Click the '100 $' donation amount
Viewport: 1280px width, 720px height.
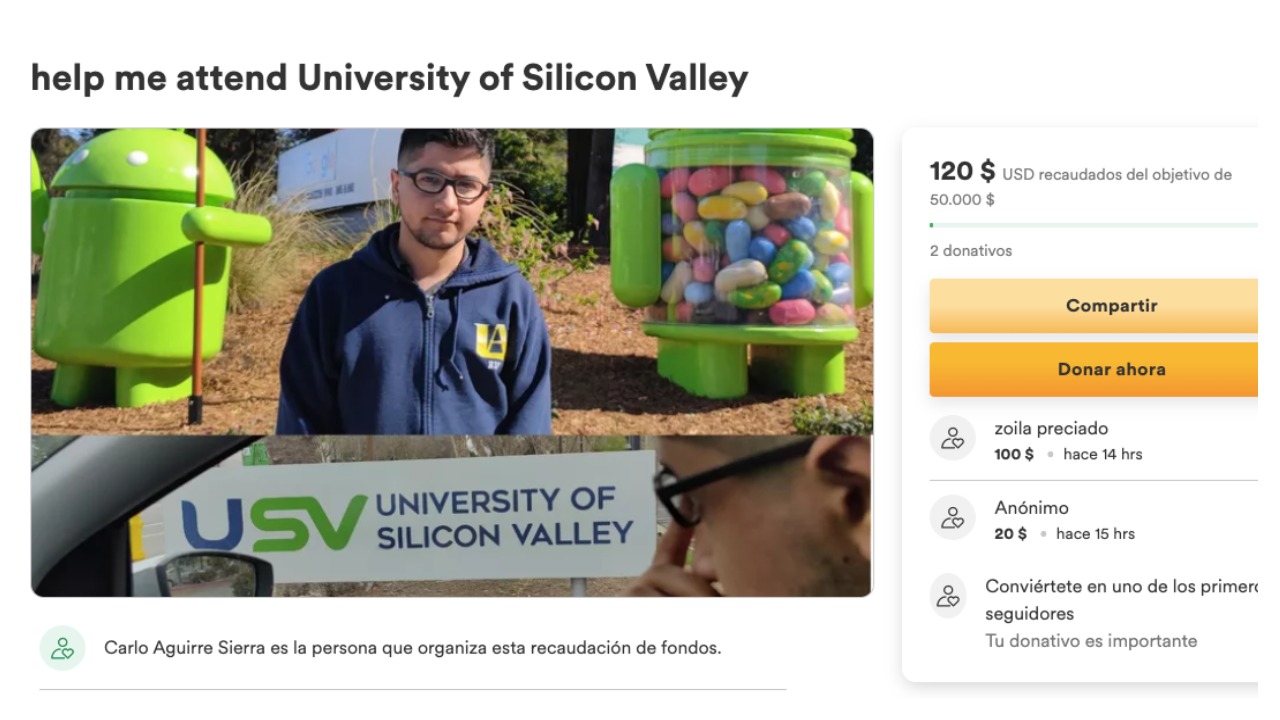click(1014, 454)
